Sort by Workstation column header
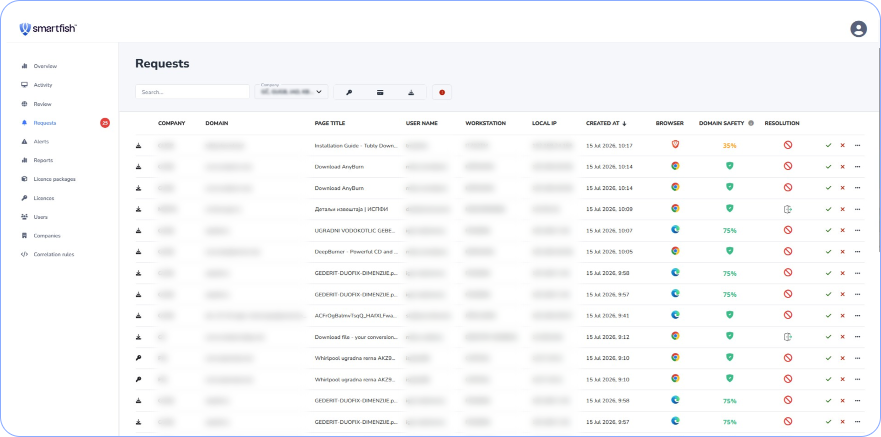881x437 pixels. (485, 123)
